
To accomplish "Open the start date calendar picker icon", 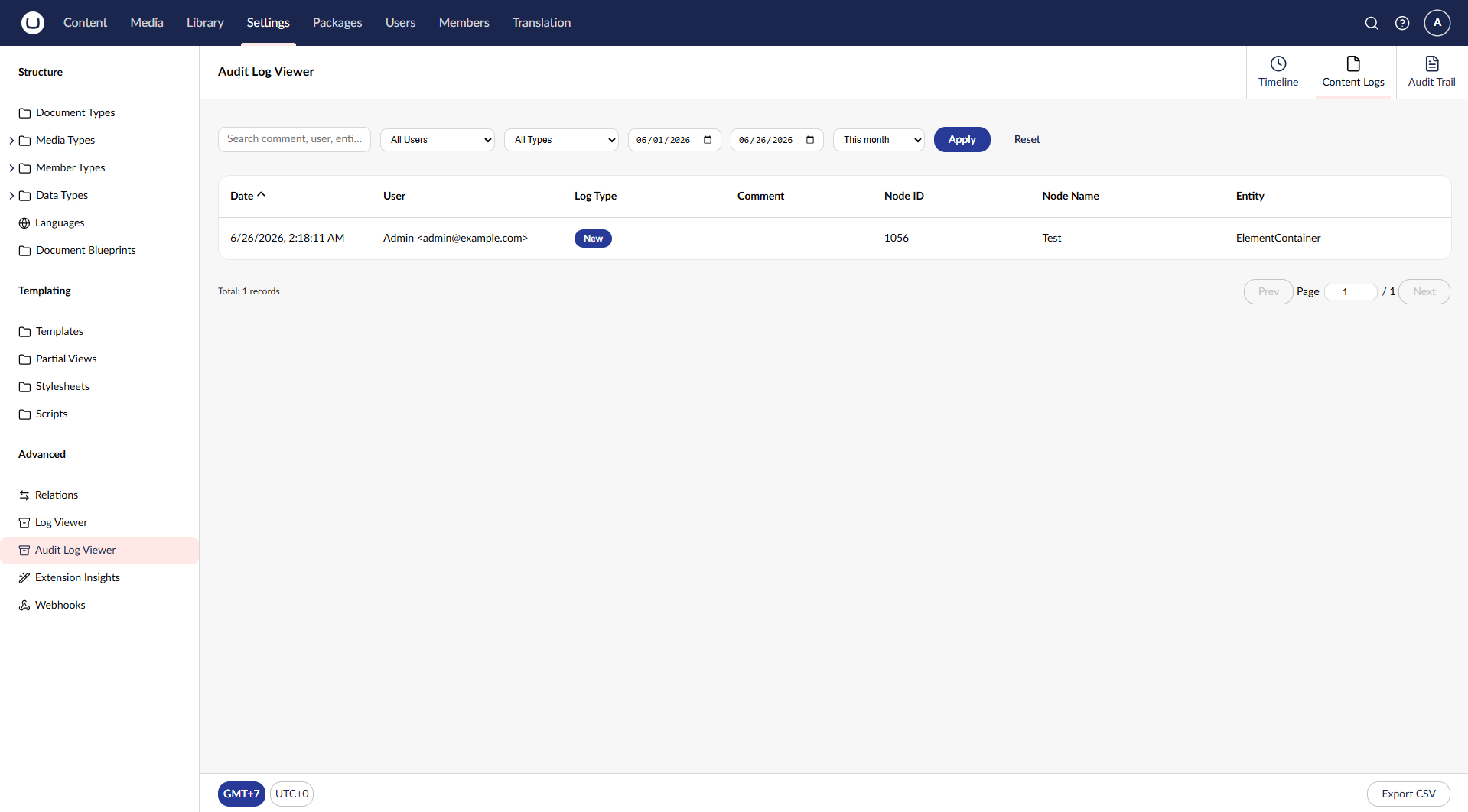I will (708, 140).
